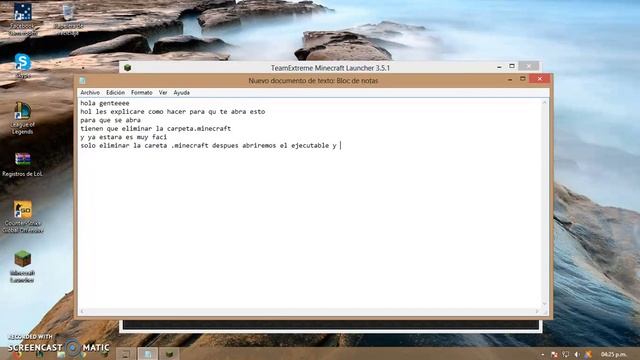
Task: Click the vertical scrollbar down arrow in Notepad
Action: pyautogui.click(x=544, y=304)
